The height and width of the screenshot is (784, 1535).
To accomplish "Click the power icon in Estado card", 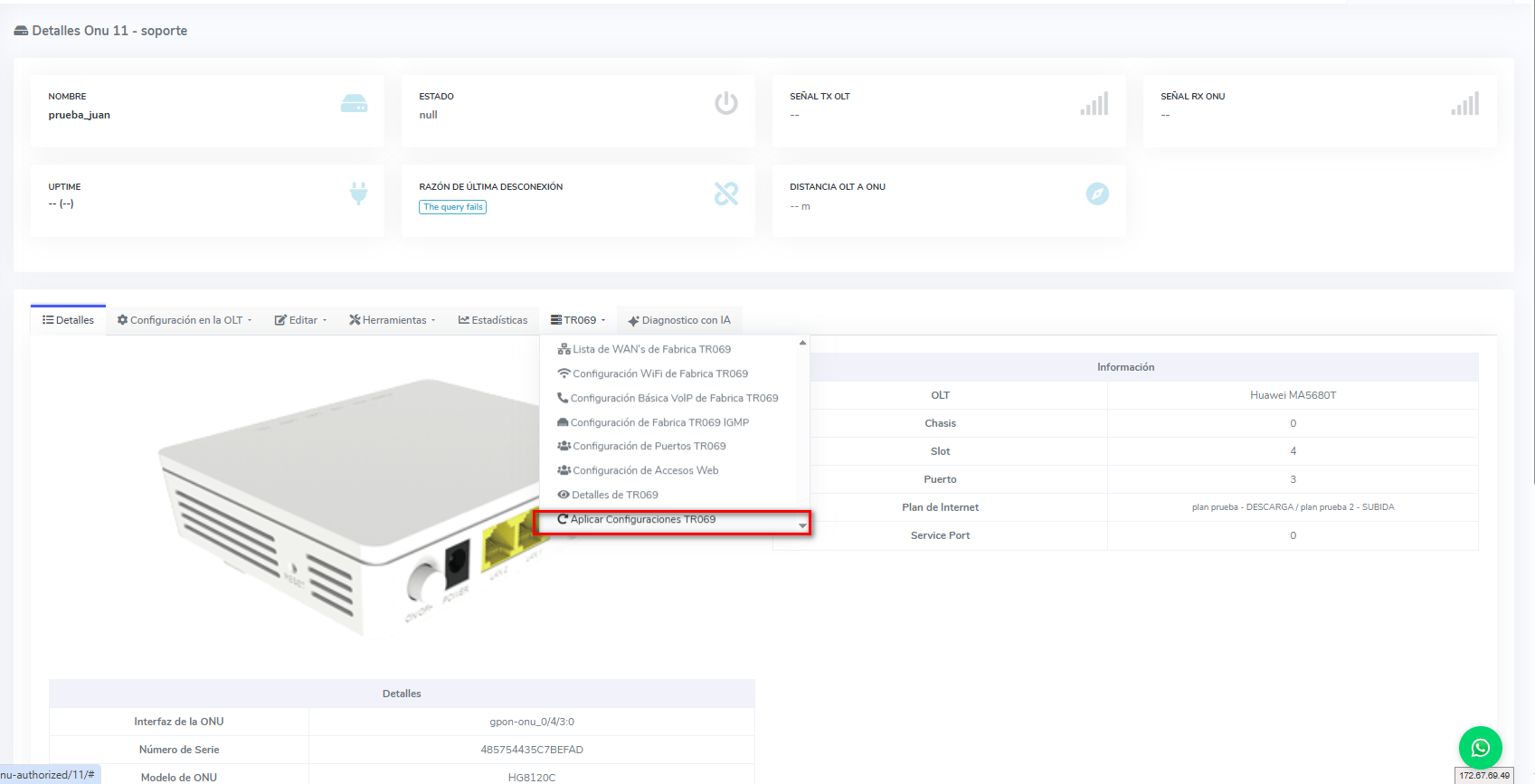I will pyautogui.click(x=725, y=103).
